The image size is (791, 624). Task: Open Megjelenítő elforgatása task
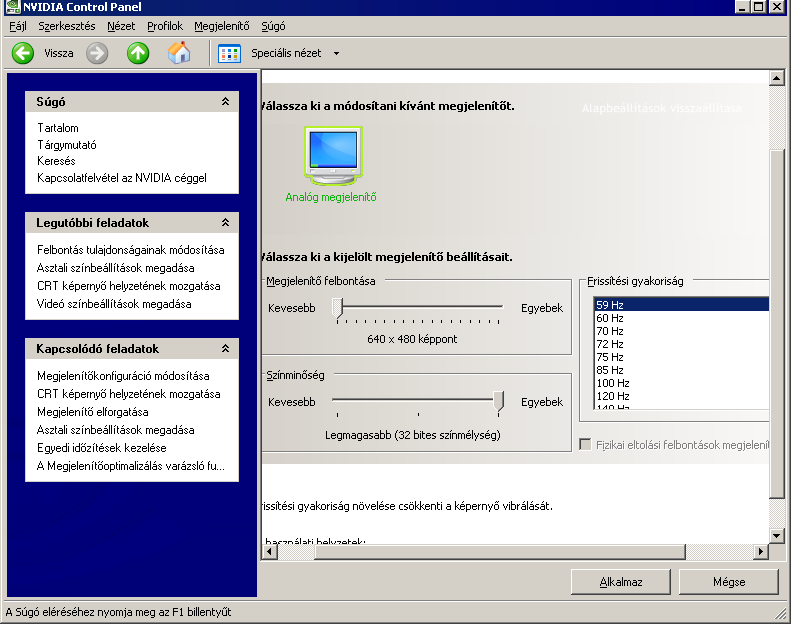[93, 412]
